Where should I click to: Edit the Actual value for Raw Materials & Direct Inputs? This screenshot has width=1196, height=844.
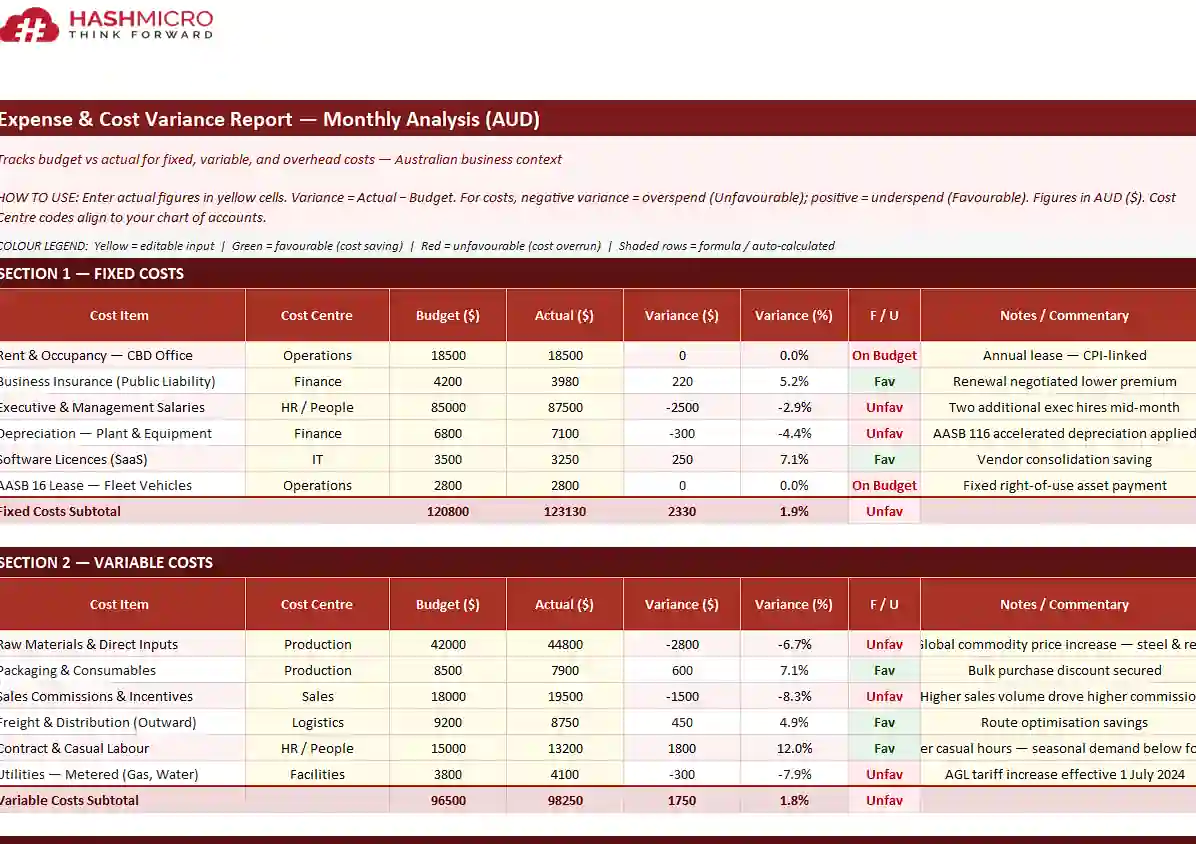pyautogui.click(x=564, y=644)
